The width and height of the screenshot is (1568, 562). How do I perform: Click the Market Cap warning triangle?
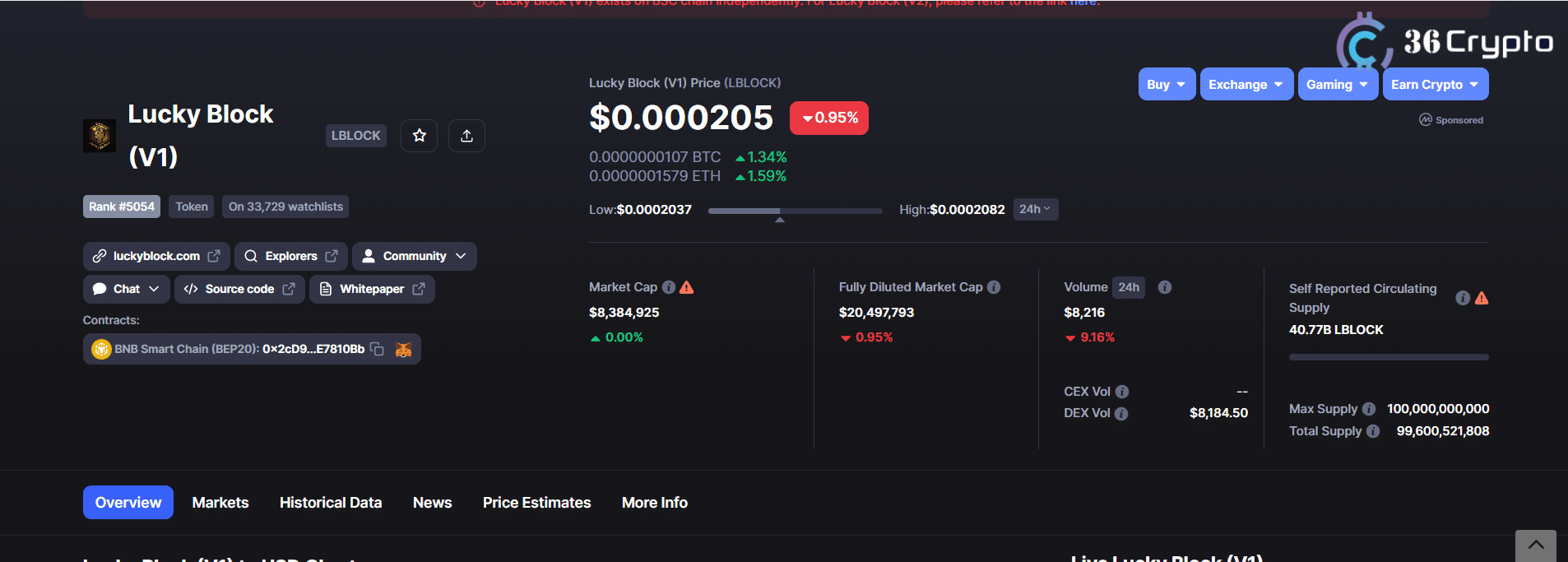pos(687,287)
